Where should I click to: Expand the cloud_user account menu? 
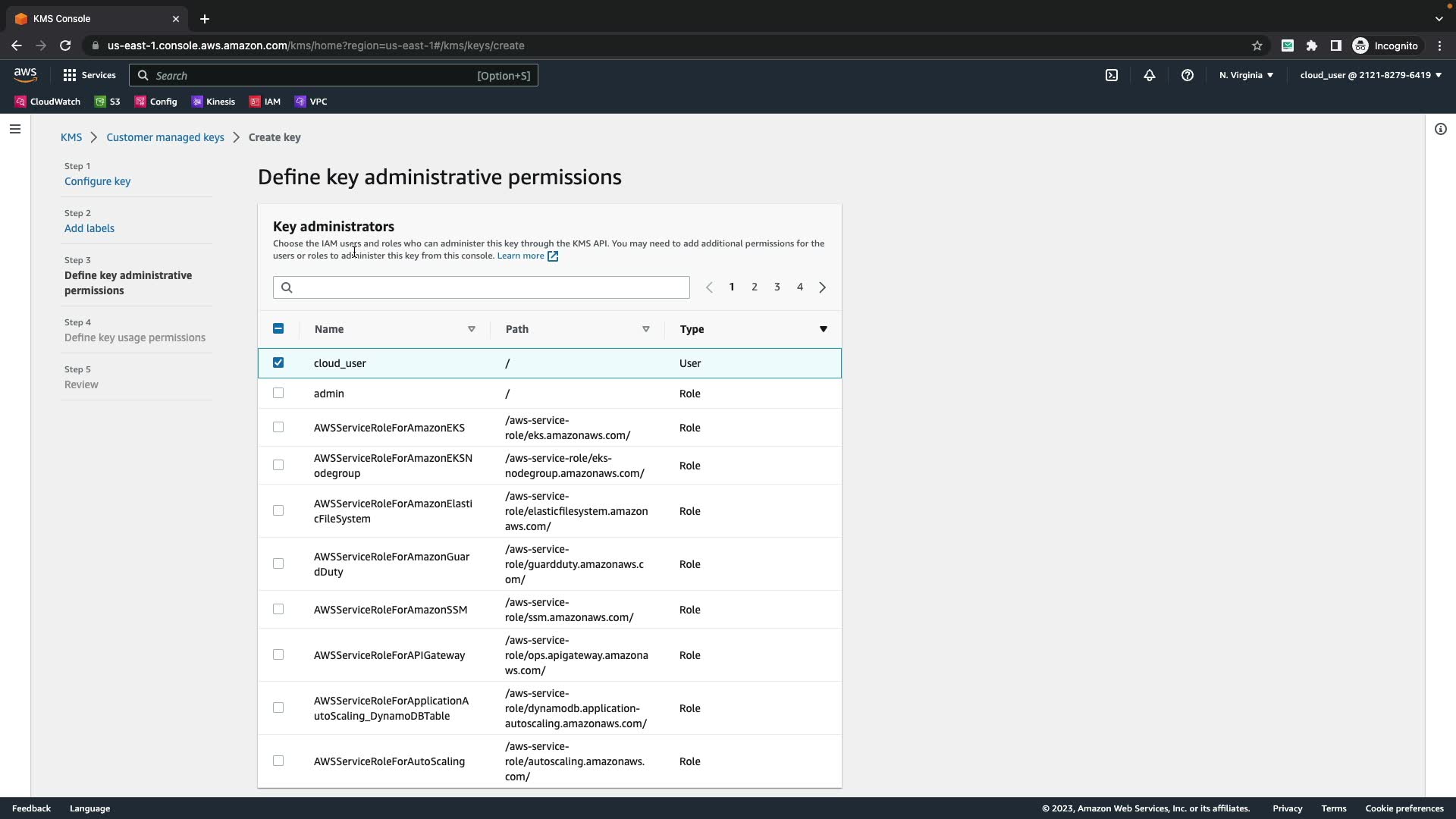[1370, 75]
